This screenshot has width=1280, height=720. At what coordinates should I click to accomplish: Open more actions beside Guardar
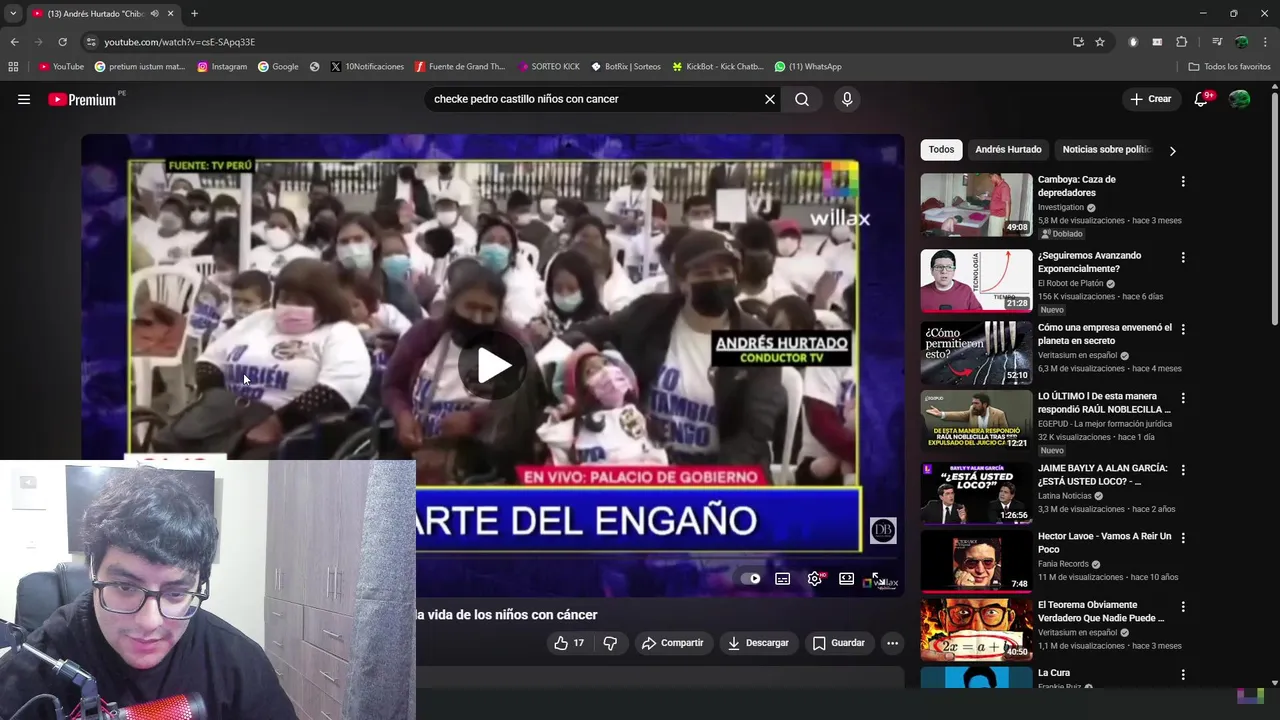[x=892, y=643]
